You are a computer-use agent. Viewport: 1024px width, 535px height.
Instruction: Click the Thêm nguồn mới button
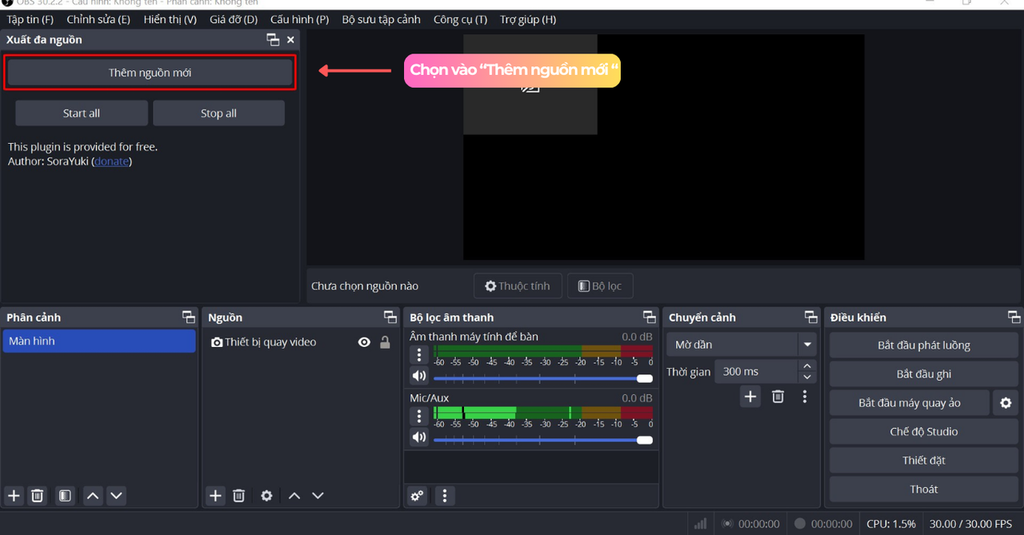(x=150, y=73)
